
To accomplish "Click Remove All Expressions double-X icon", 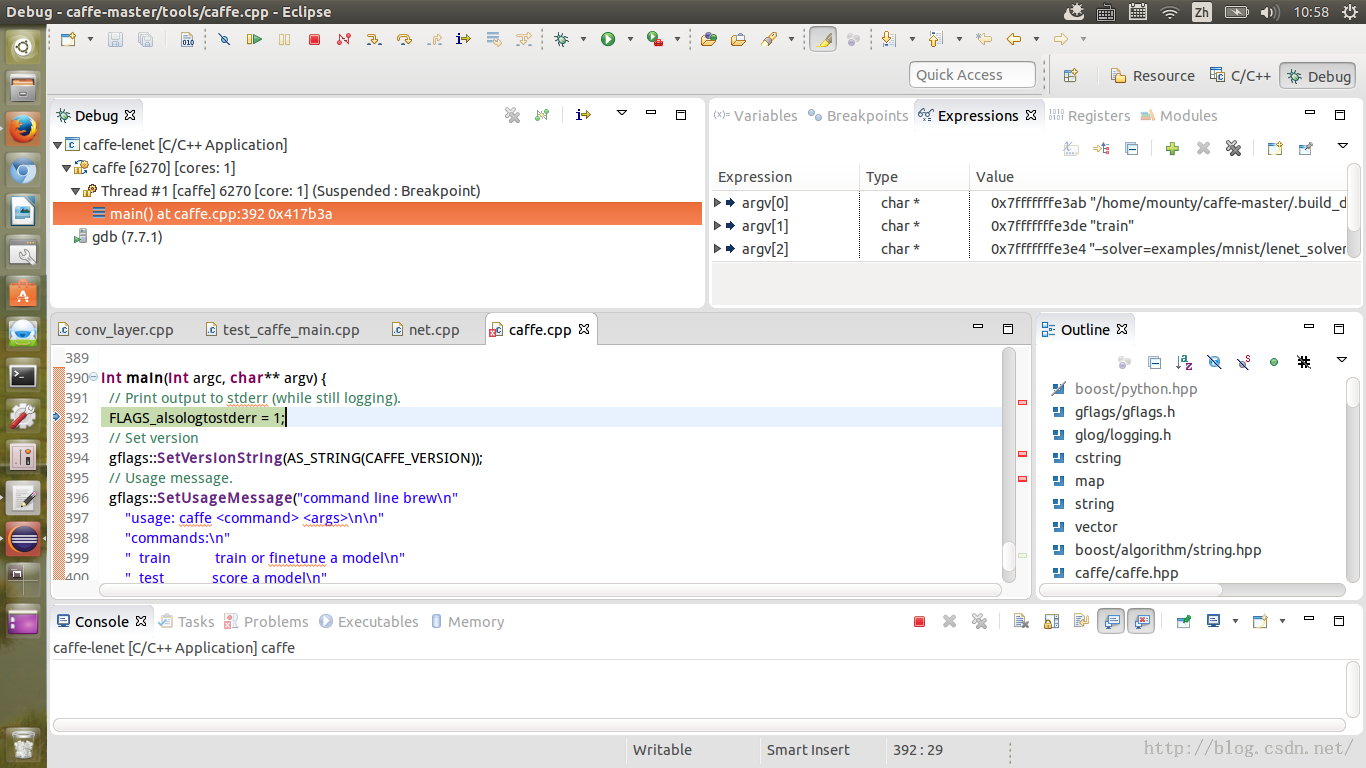I will (x=1233, y=148).
